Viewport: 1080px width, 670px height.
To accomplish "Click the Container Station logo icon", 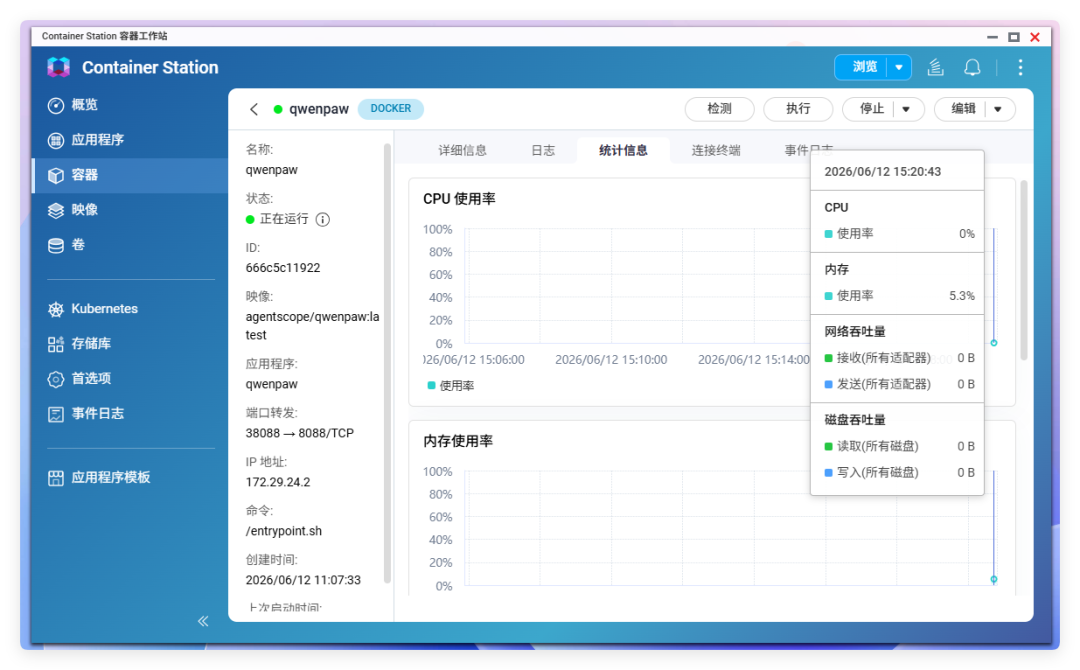I will (x=59, y=67).
